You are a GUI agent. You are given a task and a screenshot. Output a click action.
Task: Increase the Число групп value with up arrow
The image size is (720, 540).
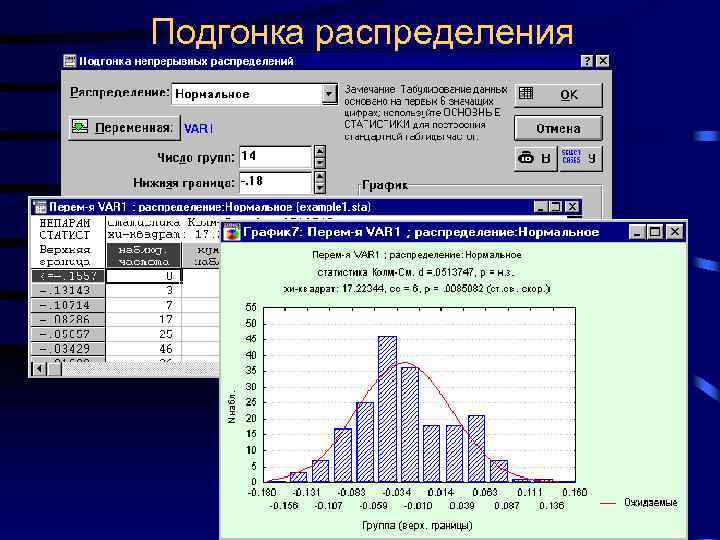[x=320, y=152]
